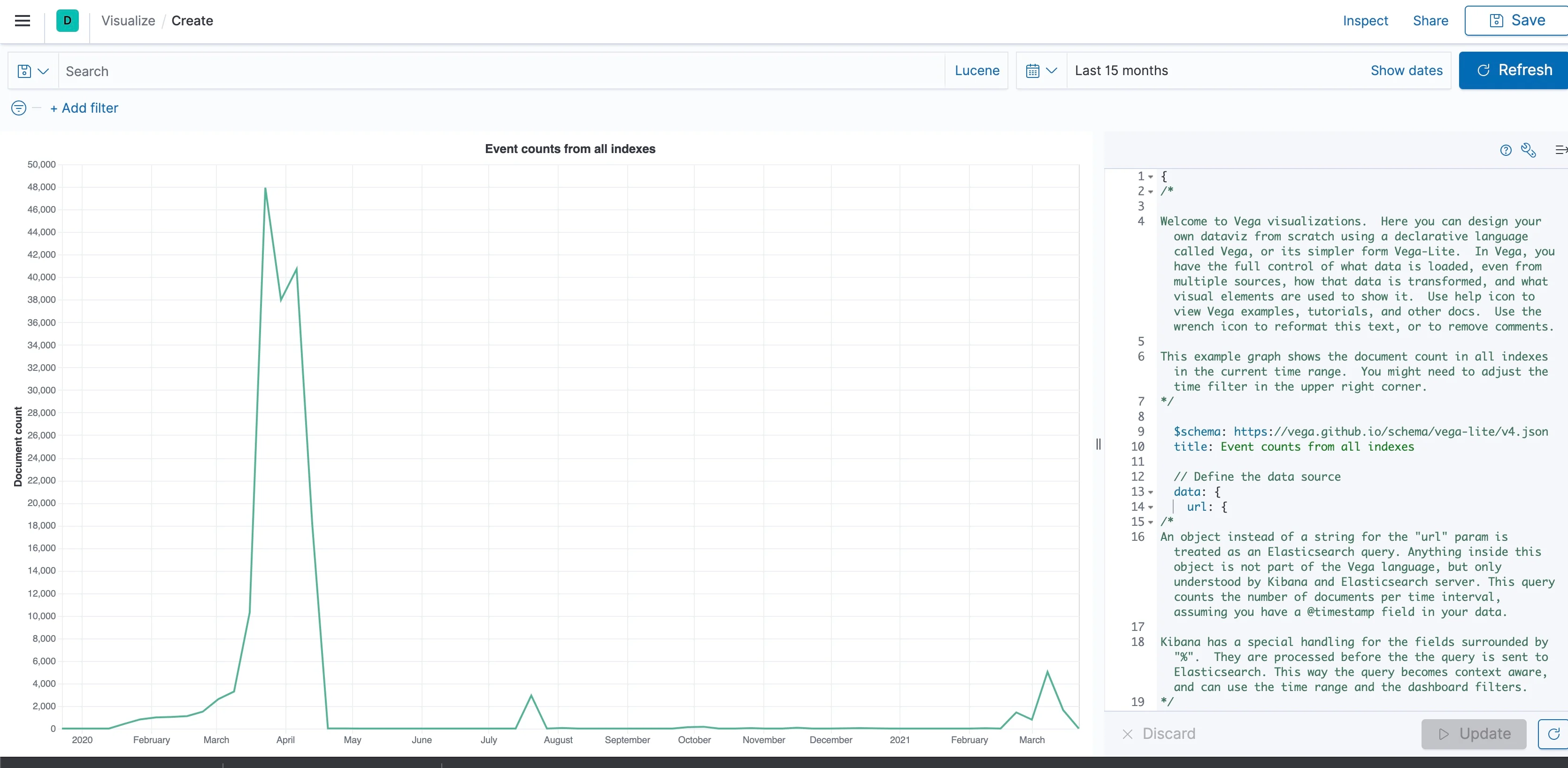Click the auto-apply refresh icon button

pos(1553,734)
